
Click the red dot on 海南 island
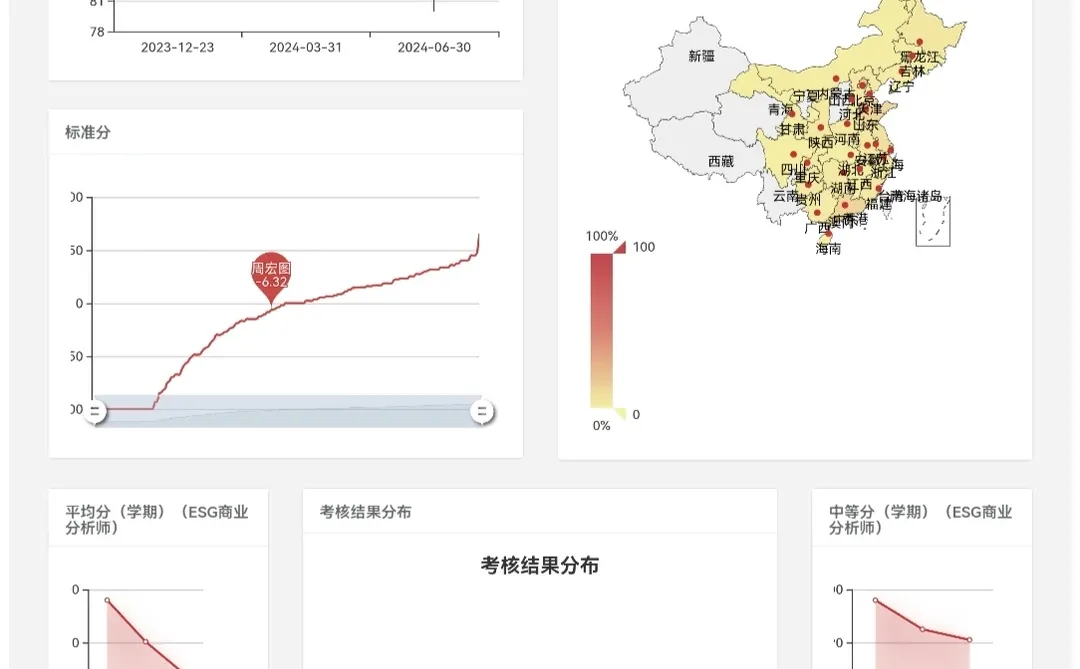point(828,234)
